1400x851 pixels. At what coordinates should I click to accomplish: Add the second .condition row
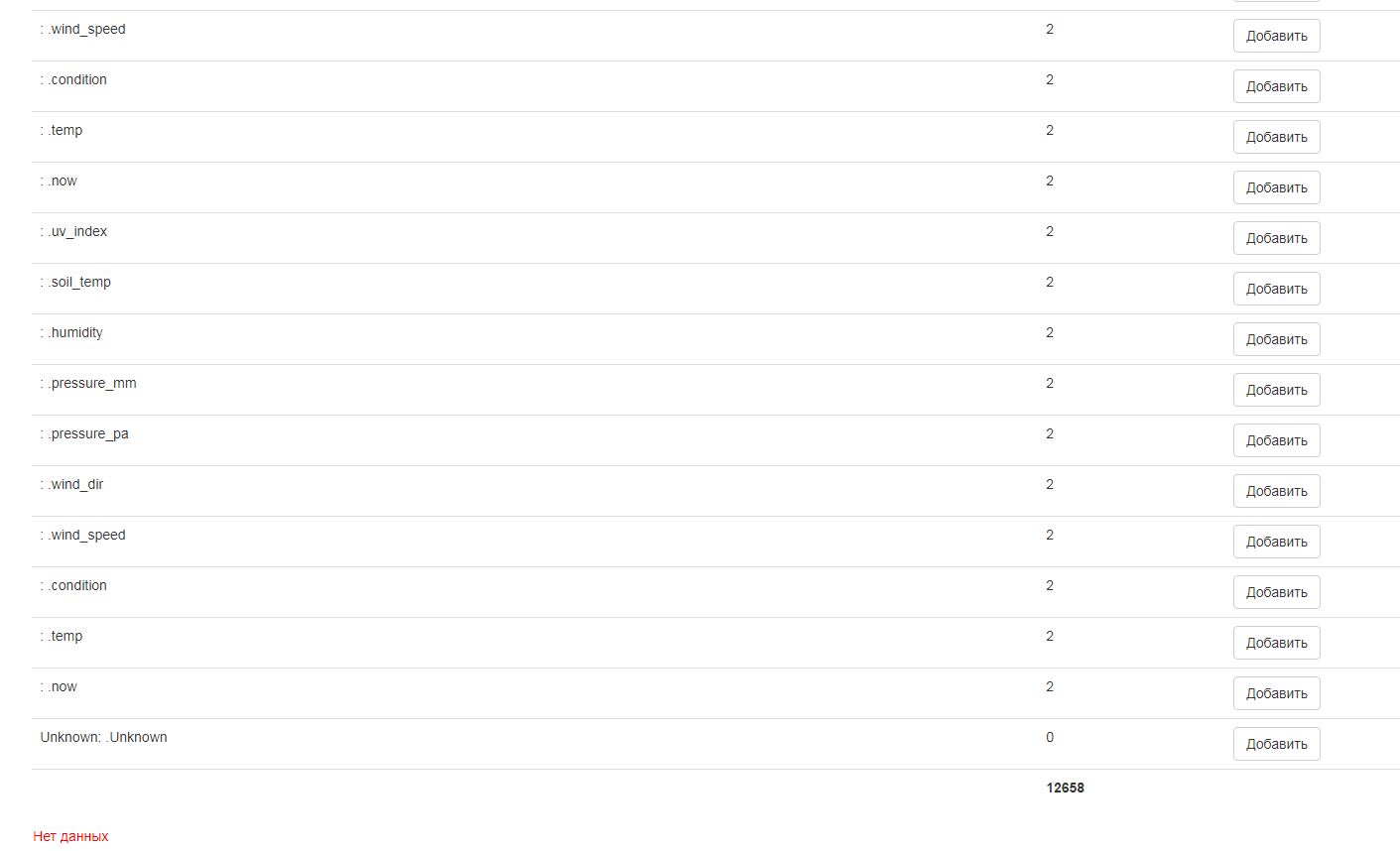tap(1276, 592)
